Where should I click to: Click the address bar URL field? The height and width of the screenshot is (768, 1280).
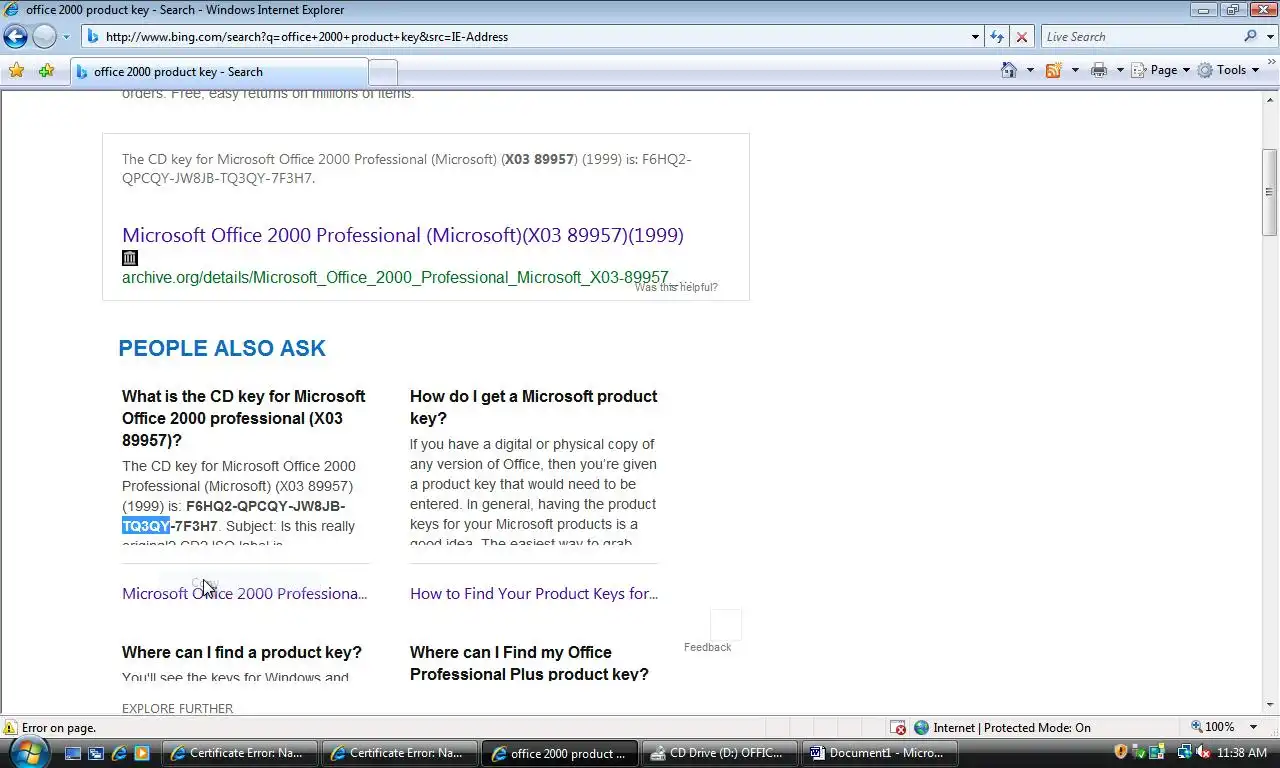pyautogui.click(x=525, y=37)
